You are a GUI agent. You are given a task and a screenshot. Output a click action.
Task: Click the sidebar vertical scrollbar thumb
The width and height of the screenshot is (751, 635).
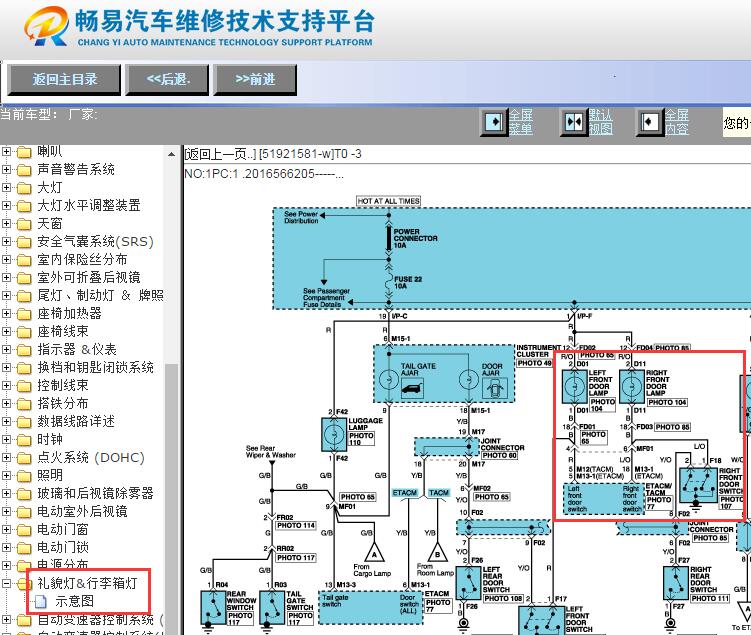[171, 498]
